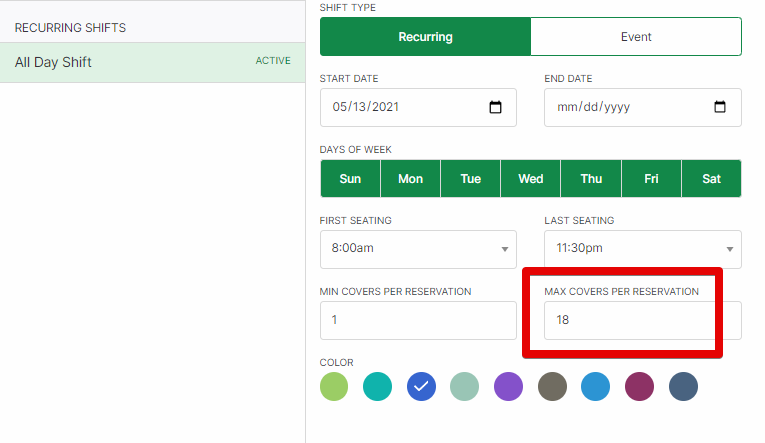The image size is (765, 443).
Task: Toggle the Tue day button
Action: pos(471,179)
